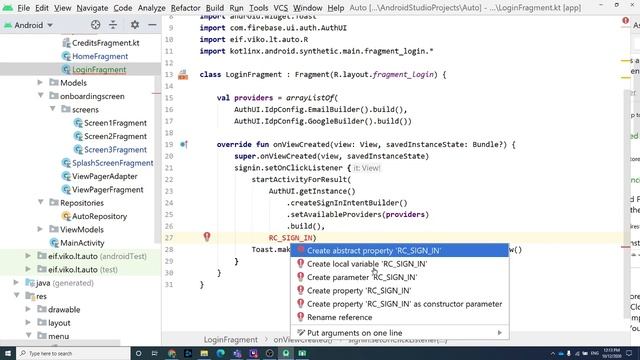
Task: Click LoginFragment breadcrumb at editor bottom
Action: (231, 340)
